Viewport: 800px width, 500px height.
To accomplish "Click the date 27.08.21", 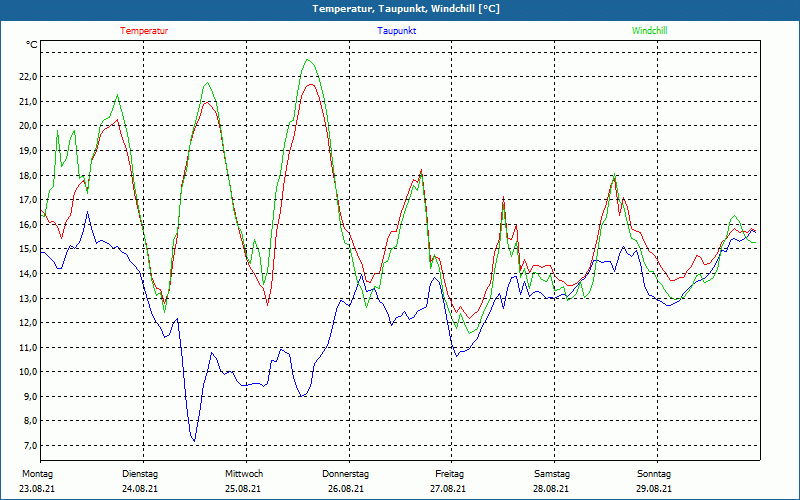I will [x=448, y=489].
